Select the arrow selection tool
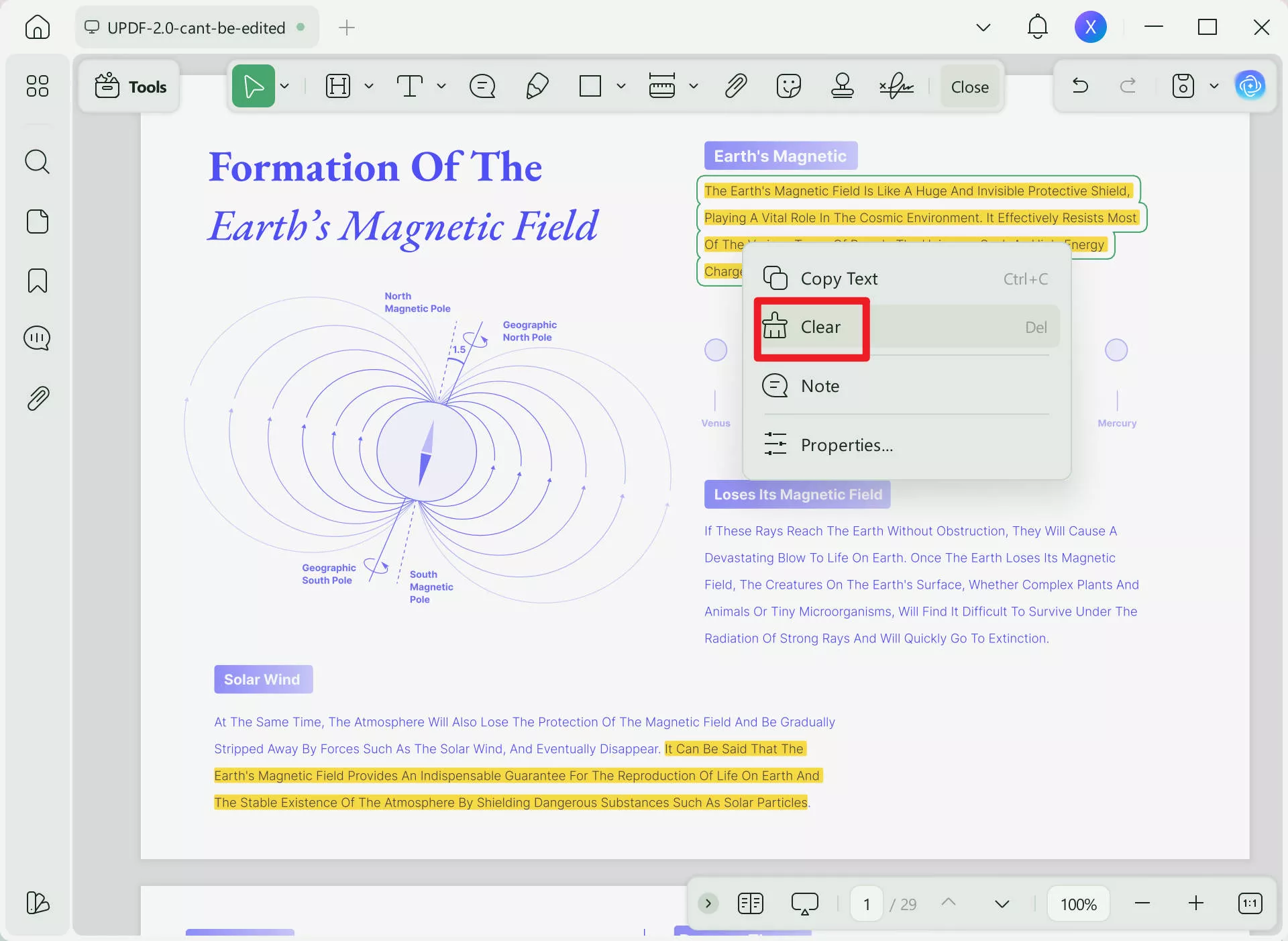 pos(255,86)
